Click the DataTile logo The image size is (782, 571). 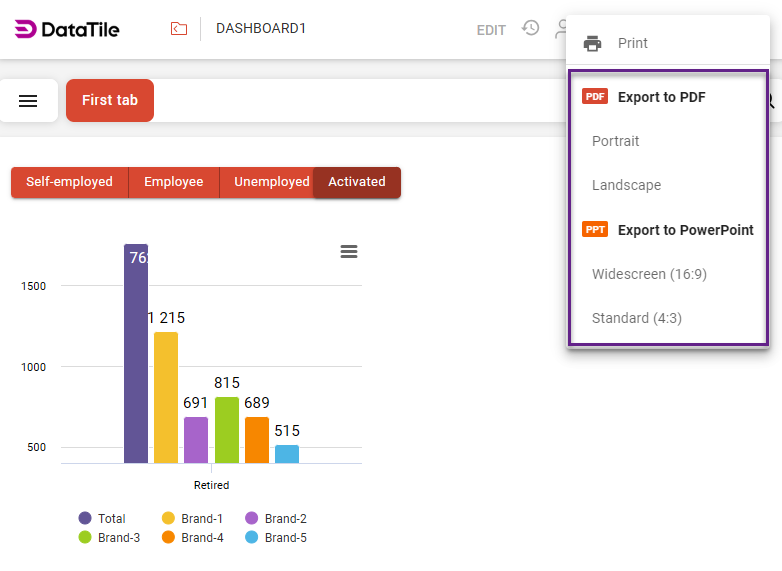(67, 29)
